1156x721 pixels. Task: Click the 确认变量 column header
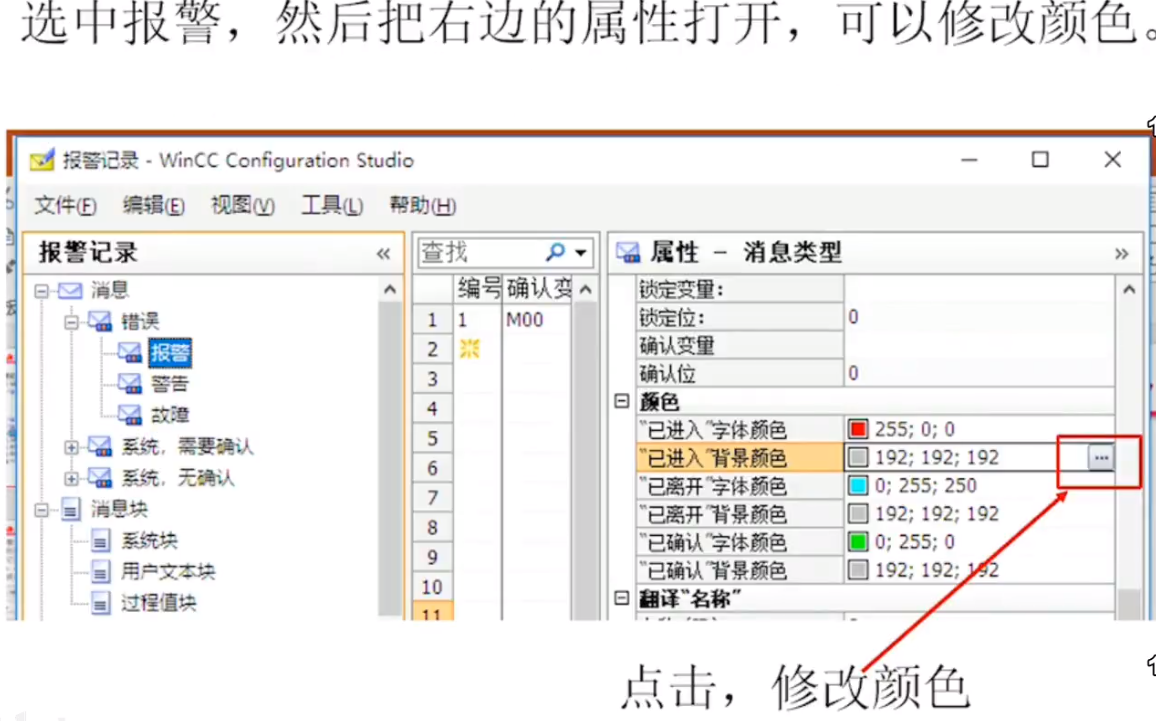[537, 289]
